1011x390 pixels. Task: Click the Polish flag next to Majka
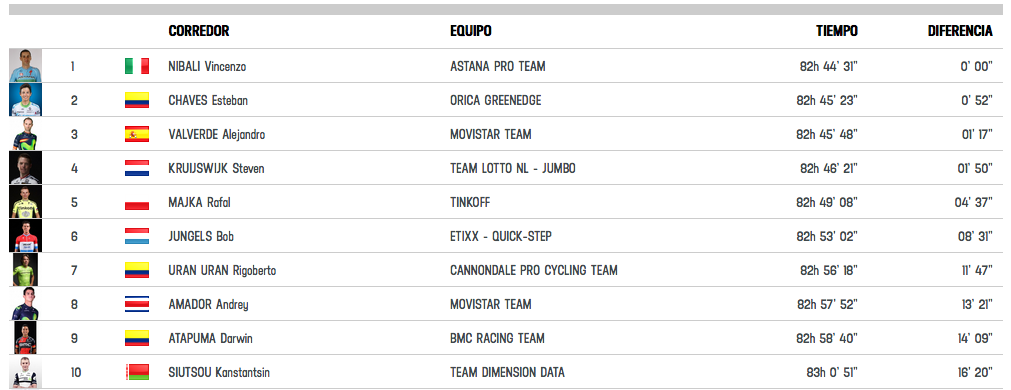pyautogui.click(x=137, y=202)
